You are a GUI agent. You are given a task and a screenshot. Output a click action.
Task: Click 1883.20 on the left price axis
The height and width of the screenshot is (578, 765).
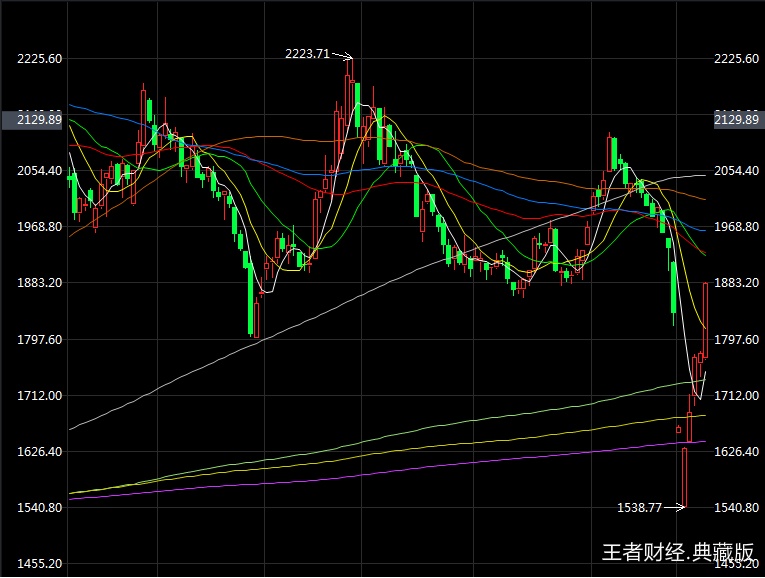(x=40, y=283)
